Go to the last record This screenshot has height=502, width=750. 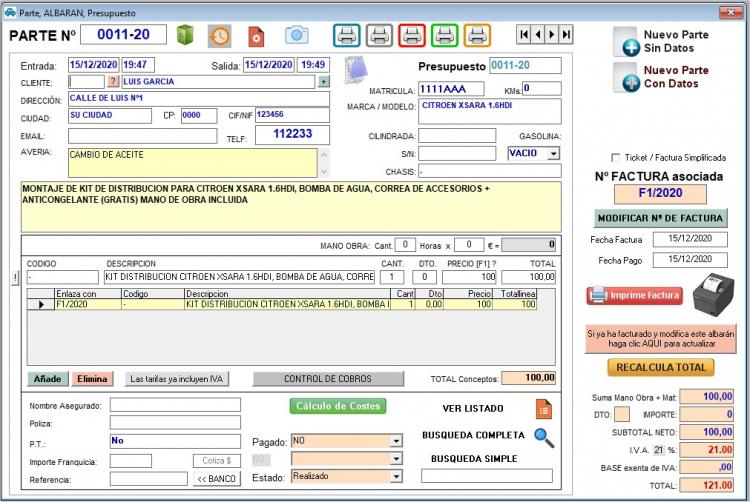pos(566,34)
